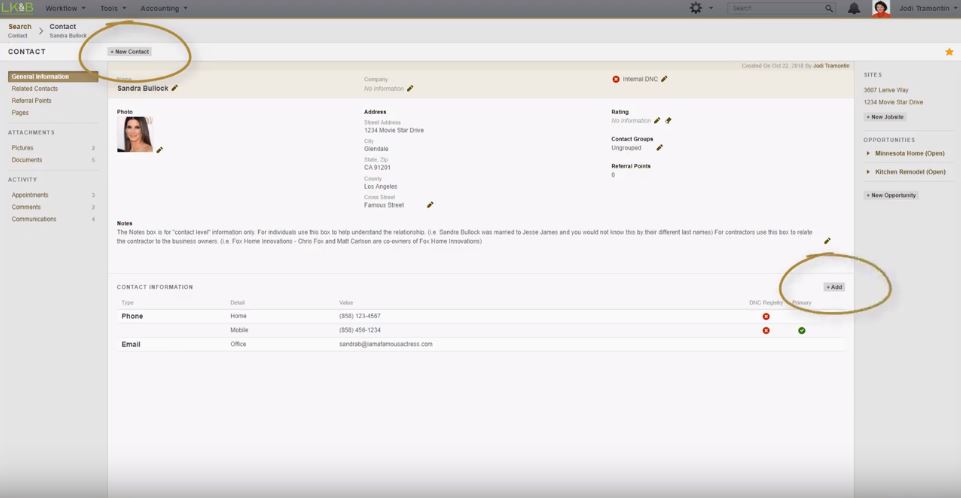Open notifications bell icon

tap(854, 8)
